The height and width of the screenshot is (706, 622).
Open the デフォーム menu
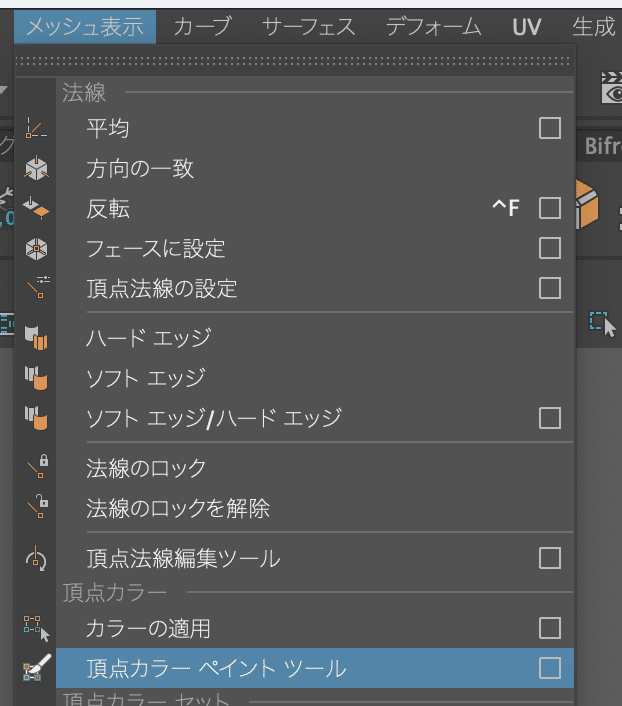(434, 27)
